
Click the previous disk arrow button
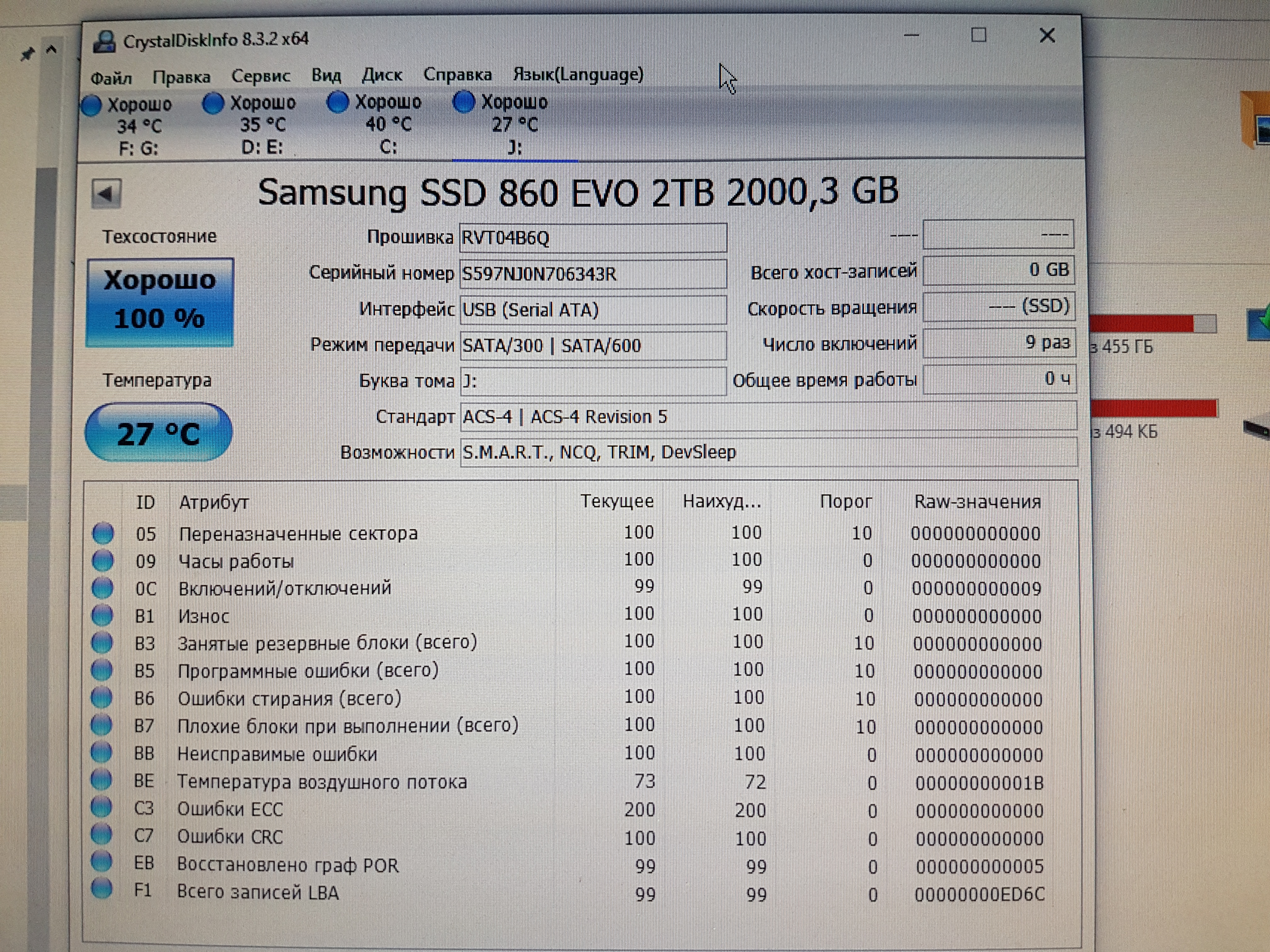pyautogui.click(x=106, y=193)
